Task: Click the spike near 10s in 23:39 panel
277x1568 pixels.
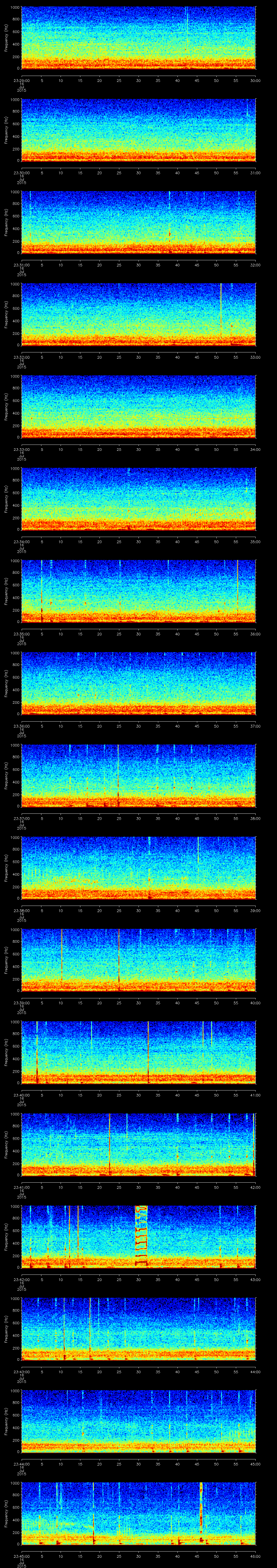Action: point(61,959)
